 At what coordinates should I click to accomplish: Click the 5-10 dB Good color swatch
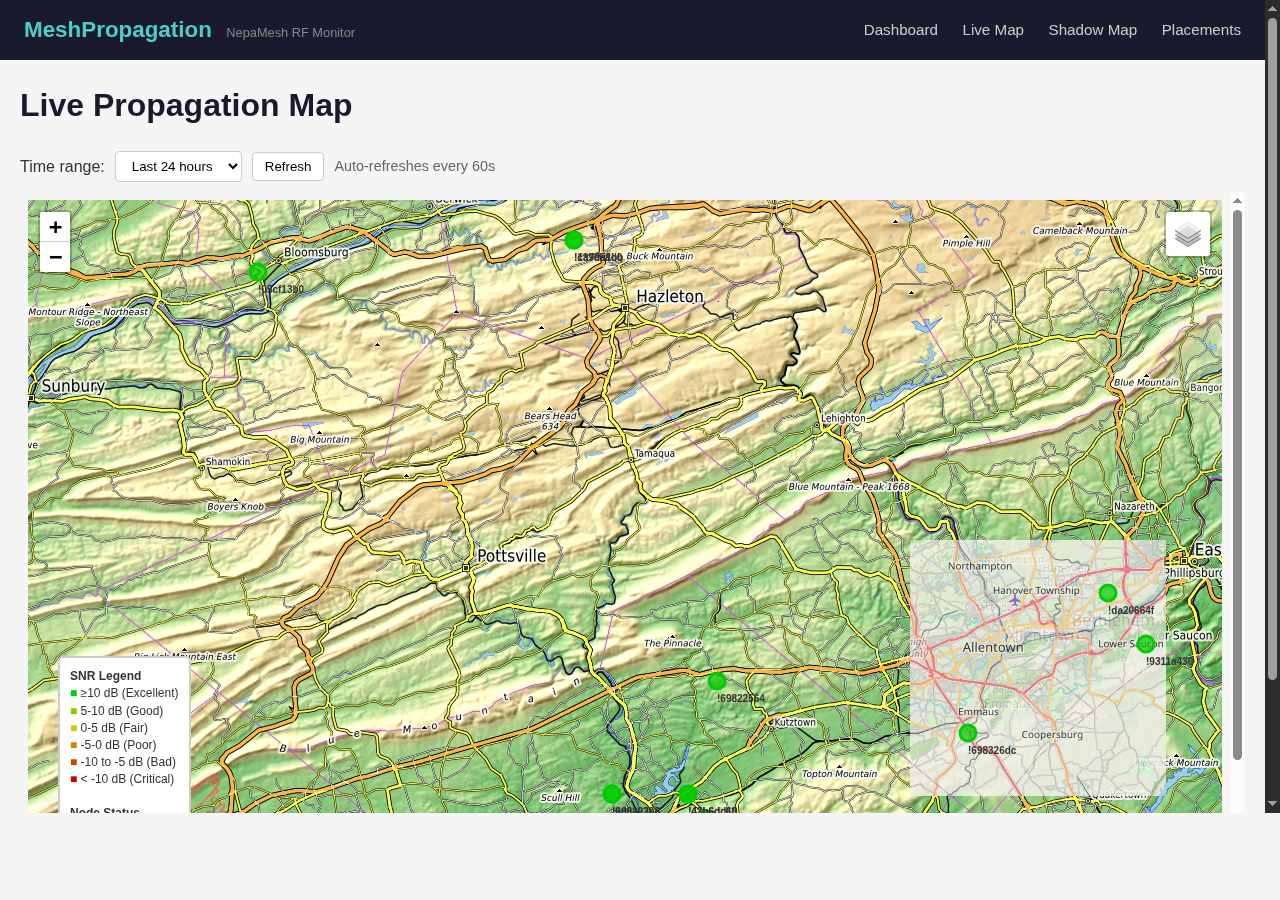point(74,710)
